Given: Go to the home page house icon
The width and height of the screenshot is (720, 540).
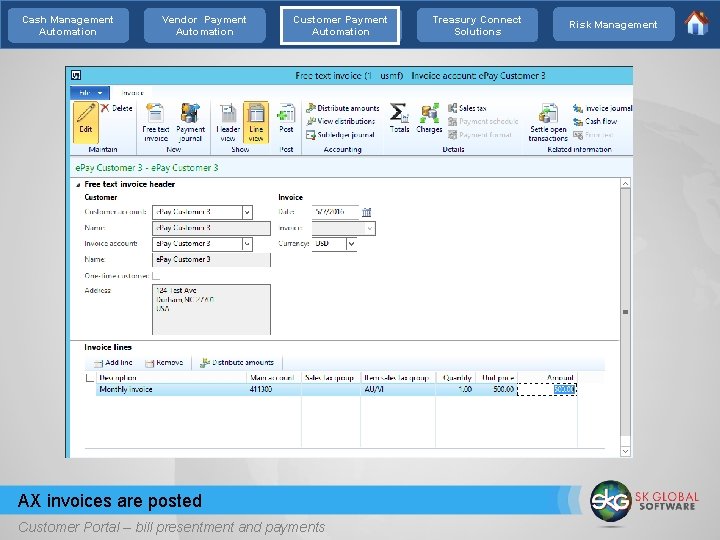Looking at the screenshot, I should click(x=697, y=23).
